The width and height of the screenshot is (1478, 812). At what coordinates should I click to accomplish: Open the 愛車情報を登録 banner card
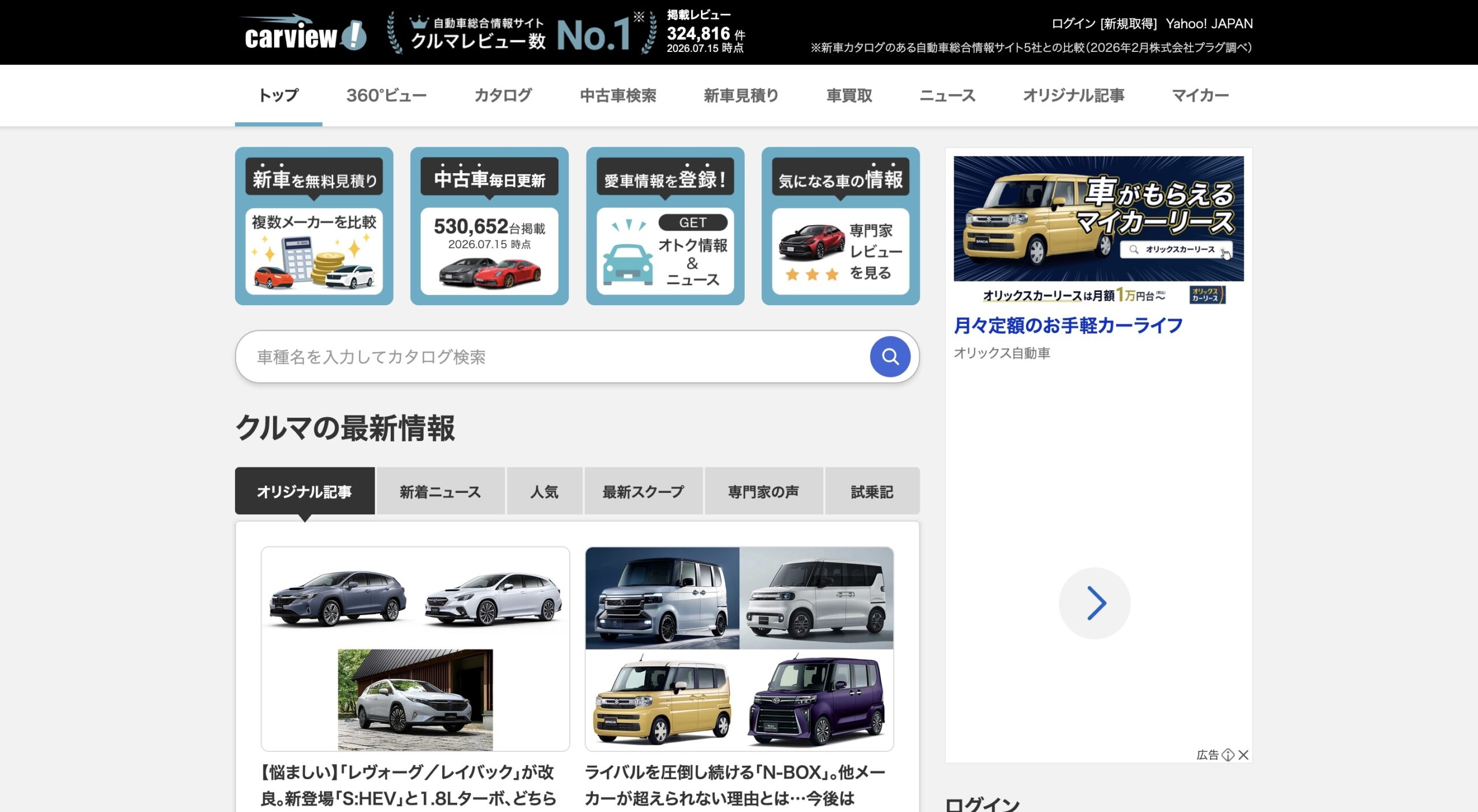665,226
